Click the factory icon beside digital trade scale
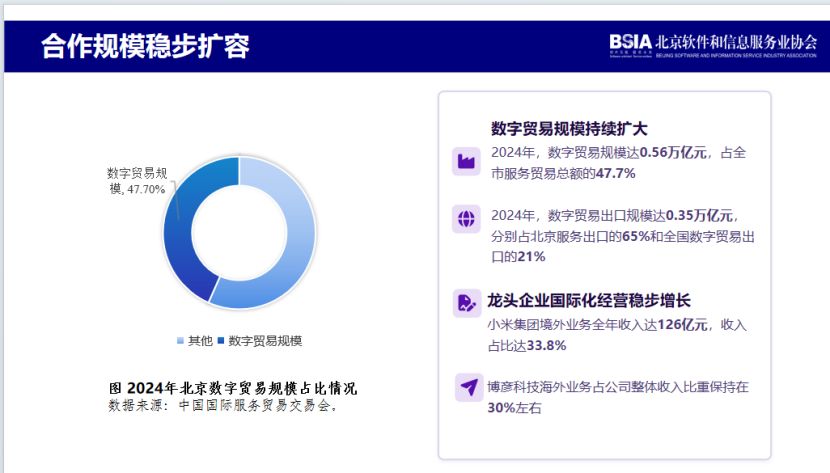Viewport: 830px width, 473px height. [466, 161]
